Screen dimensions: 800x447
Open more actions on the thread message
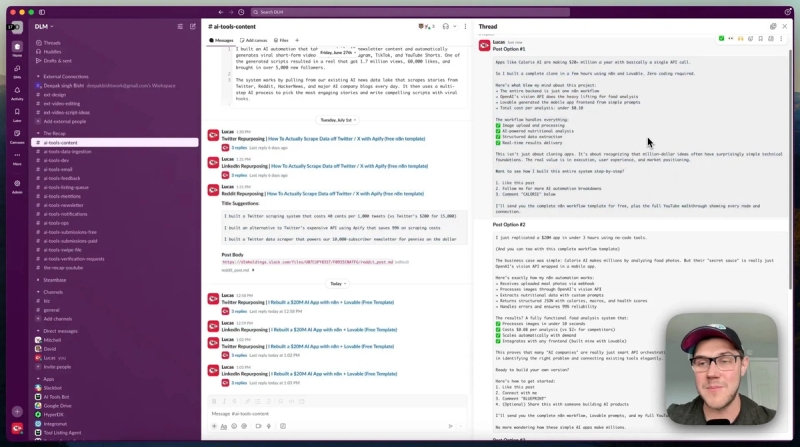pos(781,38)
